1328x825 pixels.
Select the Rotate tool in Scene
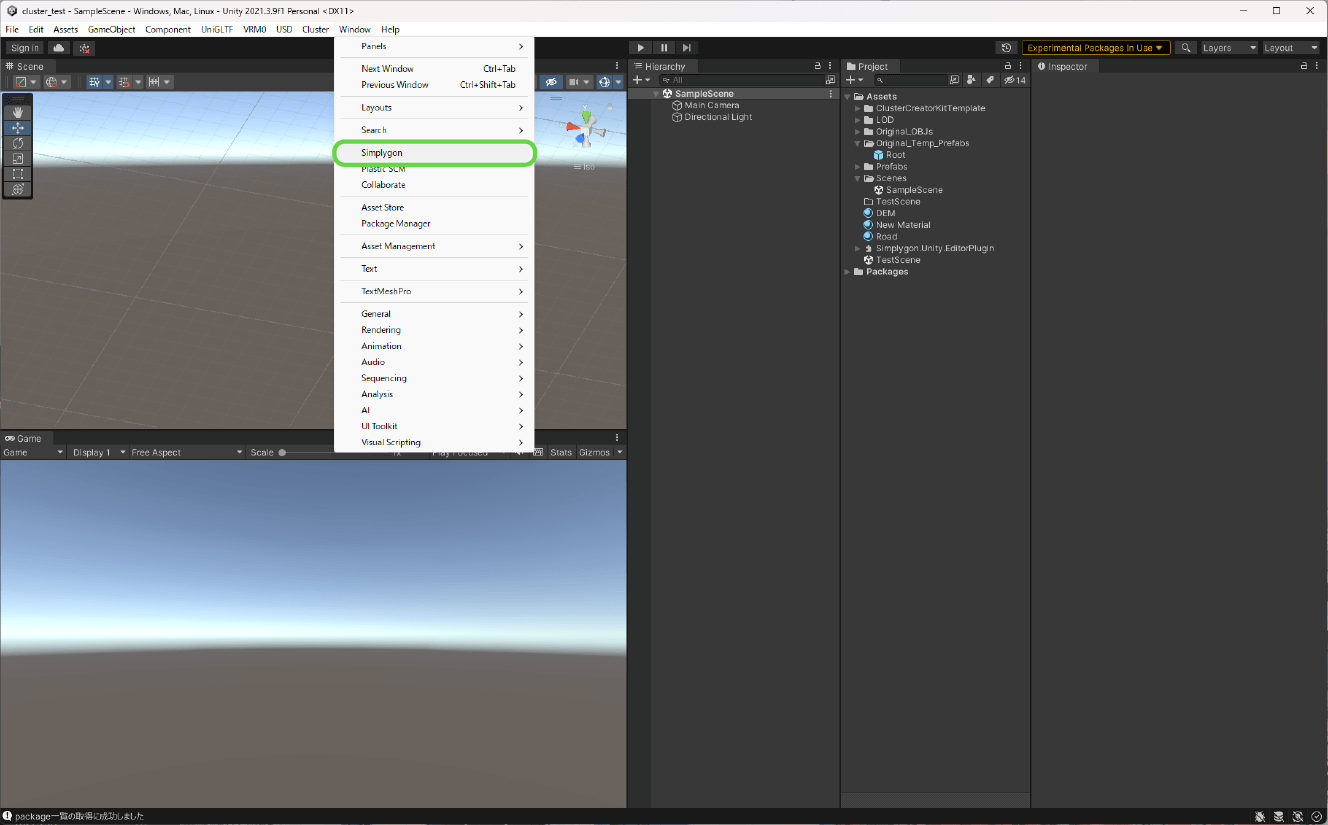tap(18, 143)
